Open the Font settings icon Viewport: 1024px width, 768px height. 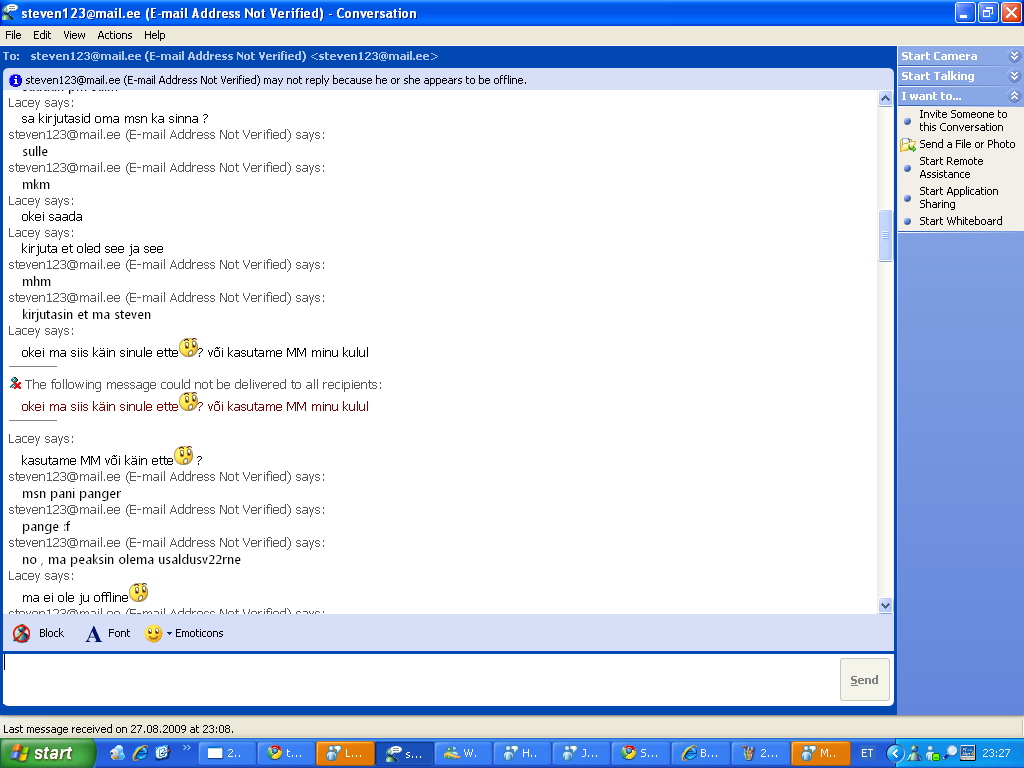[x=93, y=633]
